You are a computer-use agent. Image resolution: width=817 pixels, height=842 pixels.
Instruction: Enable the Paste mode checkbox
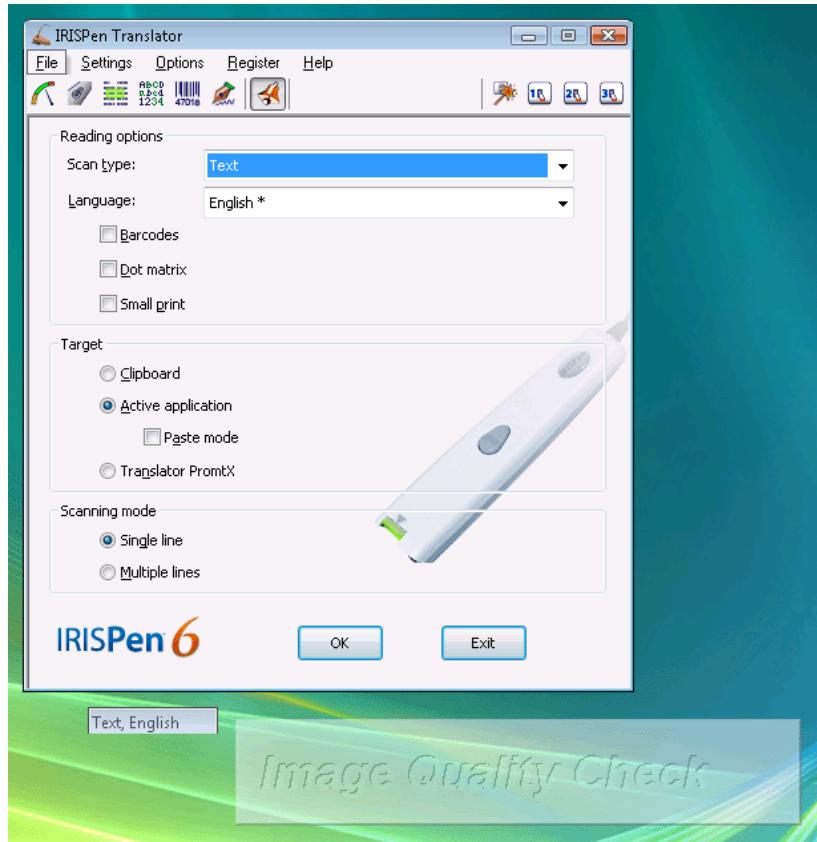point(152,437)
